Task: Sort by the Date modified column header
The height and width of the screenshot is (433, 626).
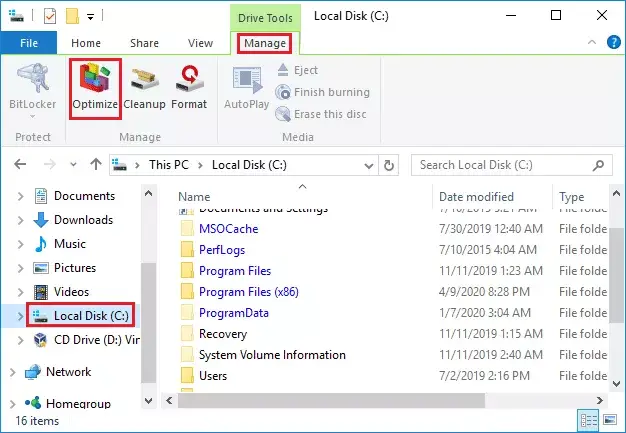Action: pyautogui.click(x=476, y=197)
